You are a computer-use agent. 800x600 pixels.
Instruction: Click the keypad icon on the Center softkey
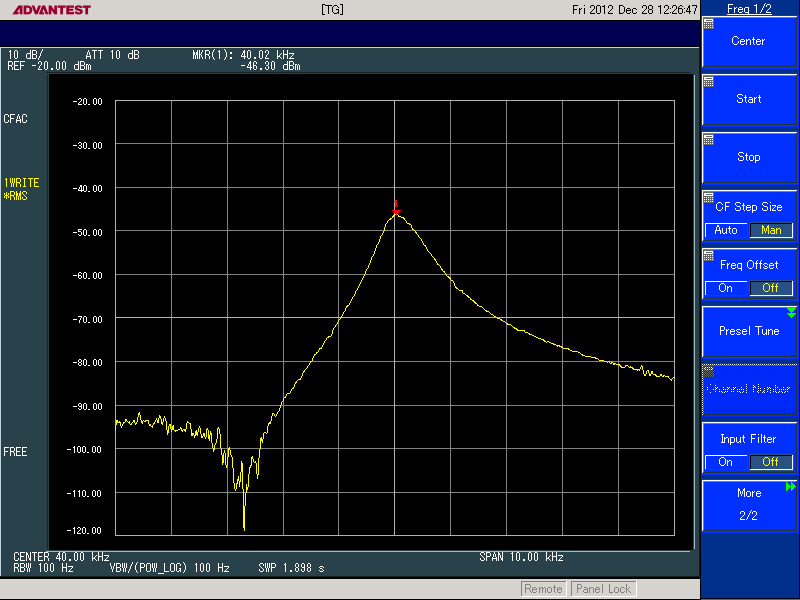pyautogui.click(x=709, y=23)
